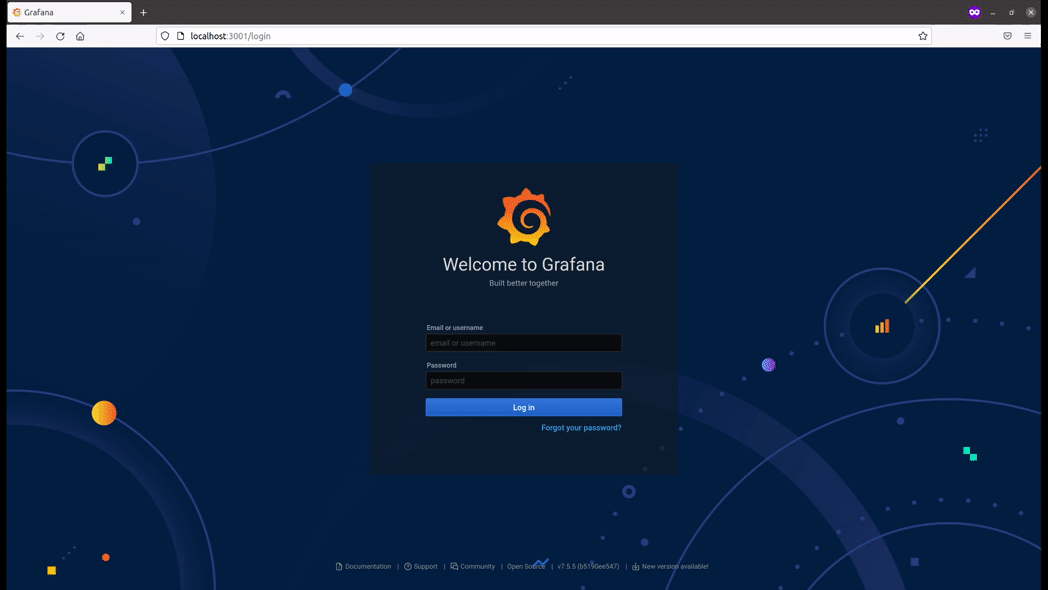Click the shield tracking protection icon
This screenshot has width=1048, height=590.
coord(165,36)
